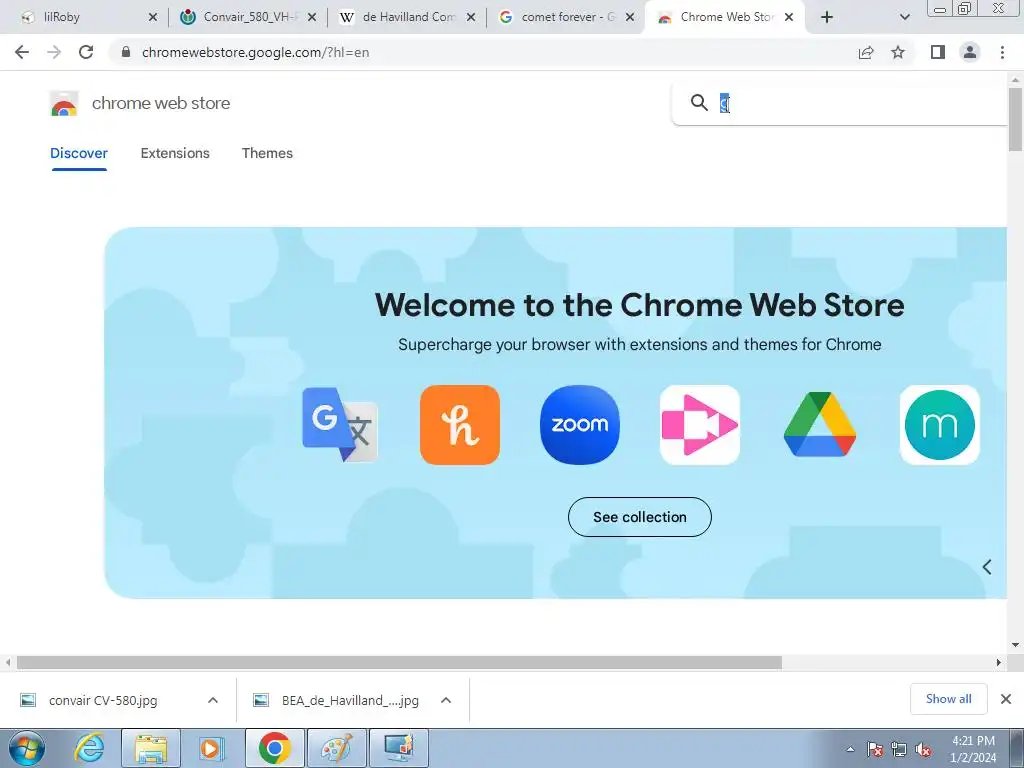1024x768 pixels.
Task: Click the vertical scrollbar down arrow
Action: pos(1015,645)
